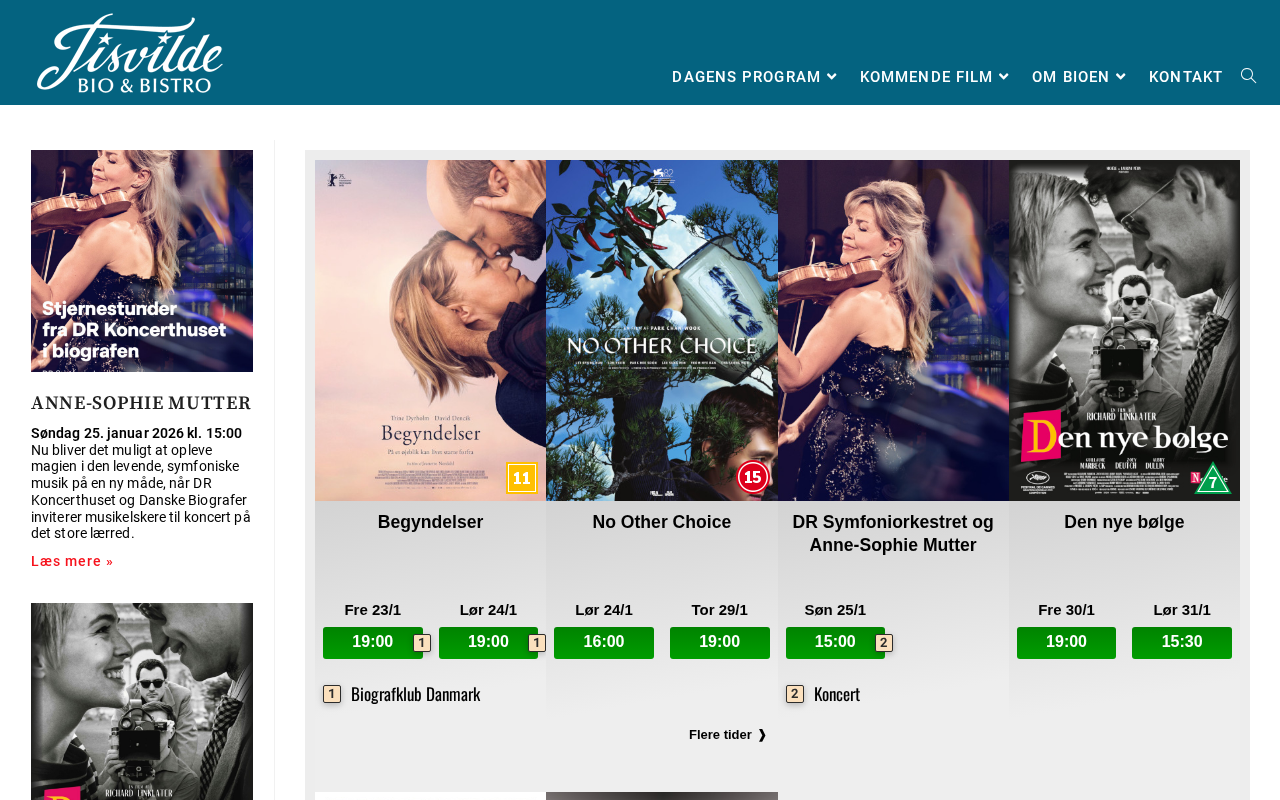1280x800 pixels.
Task: Open the DR Symfoniorkestret concert poster in grid
Action: coord(893,330)
